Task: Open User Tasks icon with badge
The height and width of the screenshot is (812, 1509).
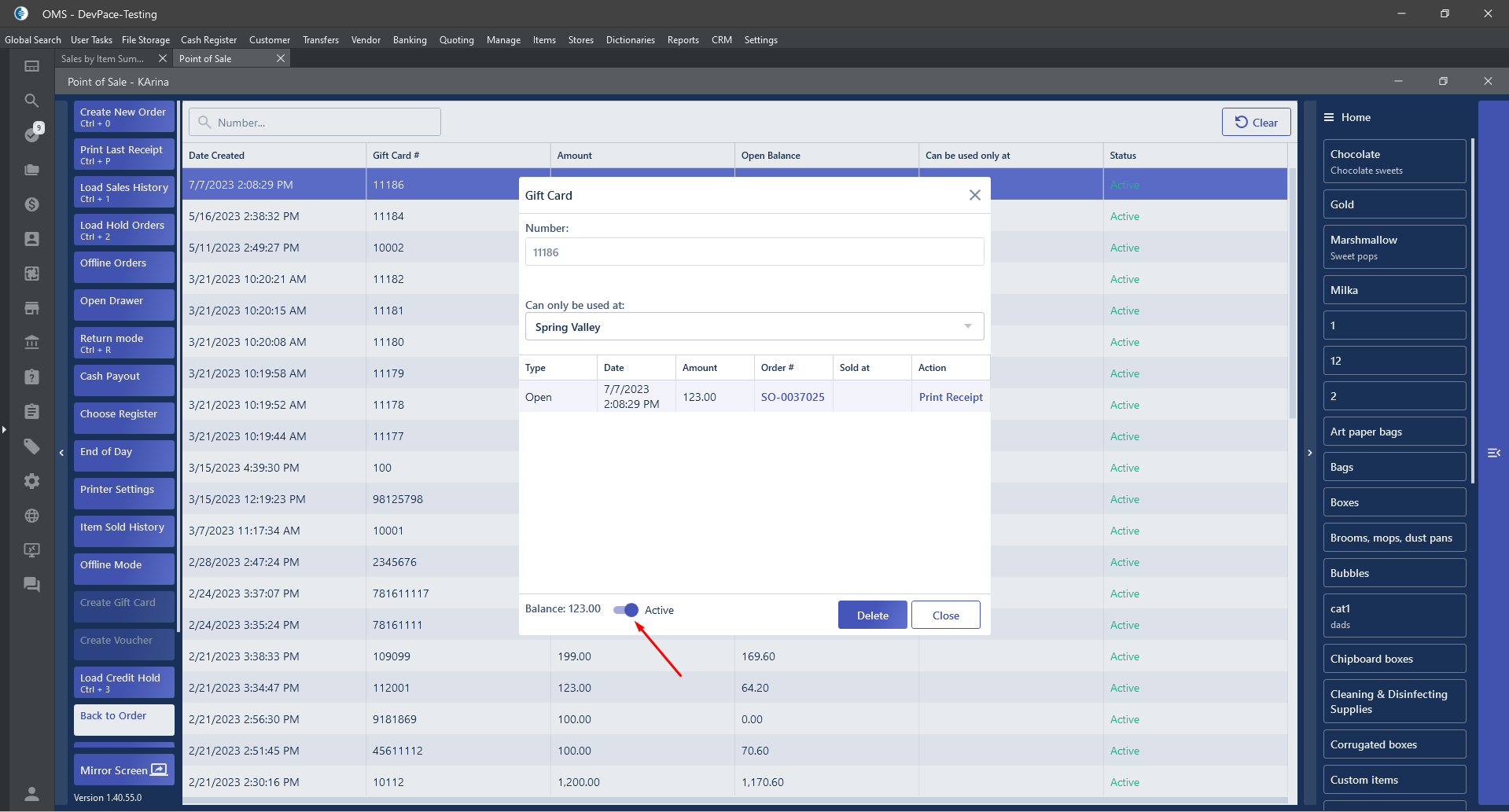Action: (x=32, y=134)
